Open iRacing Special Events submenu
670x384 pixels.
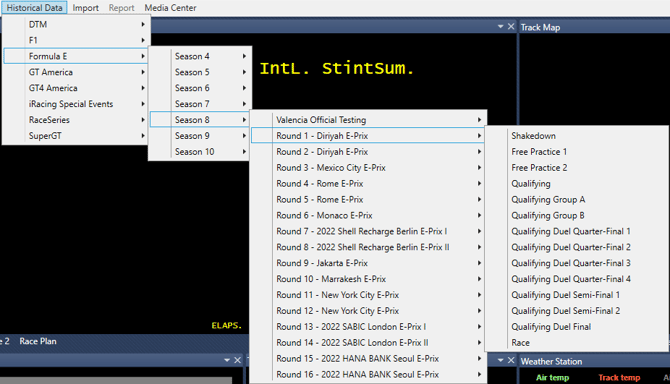[x=76, y=104]
